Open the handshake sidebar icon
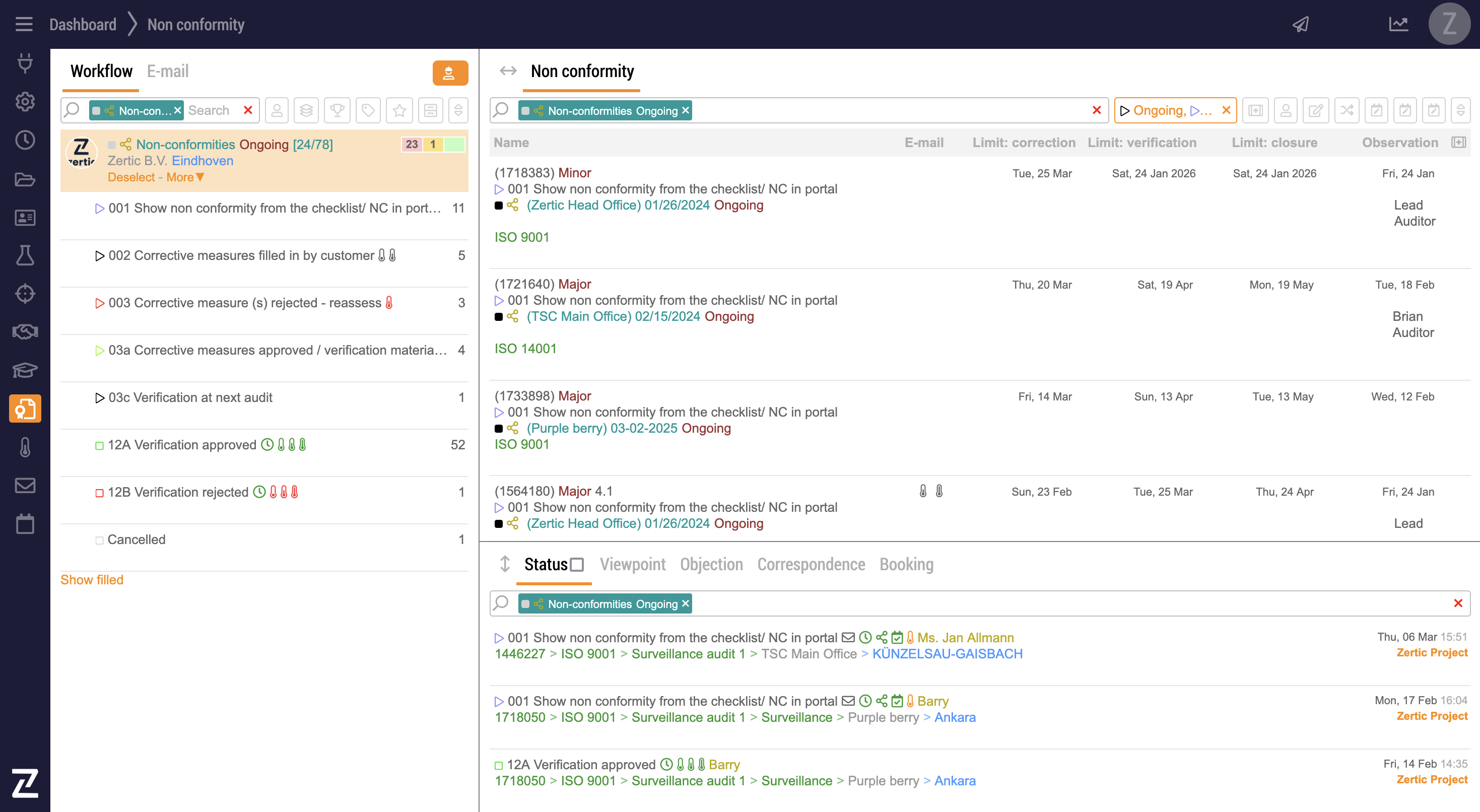The width and height of the screenshot is (1480, 812). pos(25,331)
